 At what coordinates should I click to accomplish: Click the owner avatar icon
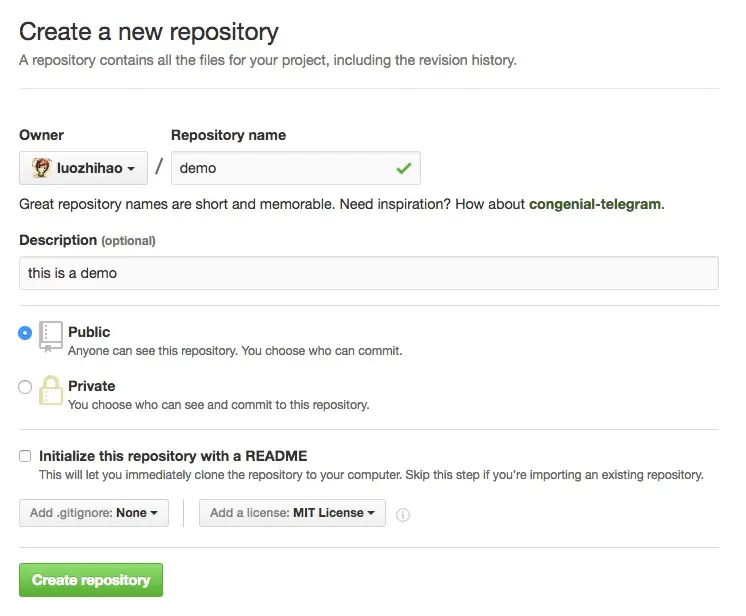pos(41,168)
